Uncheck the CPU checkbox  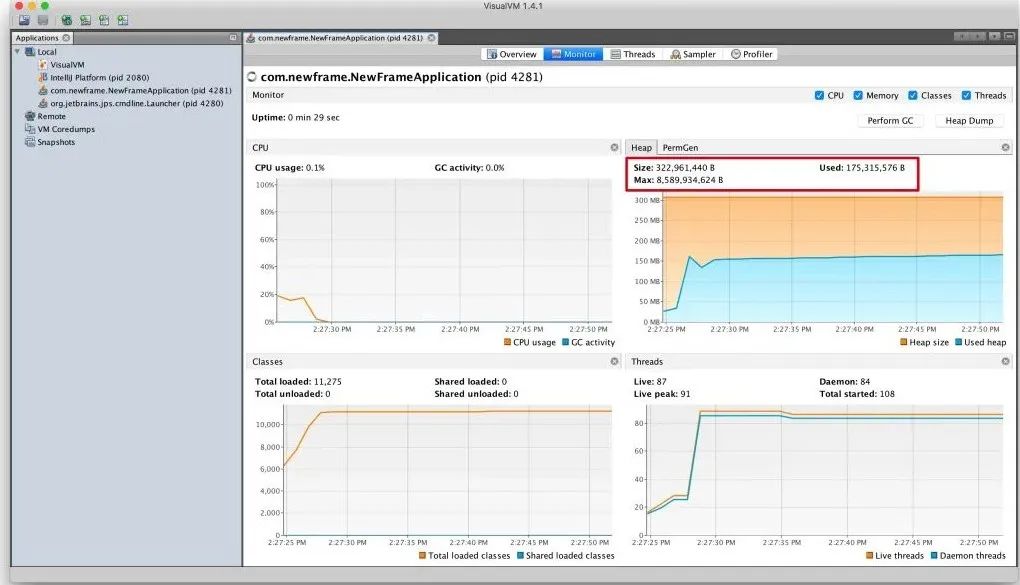point(819,95)
